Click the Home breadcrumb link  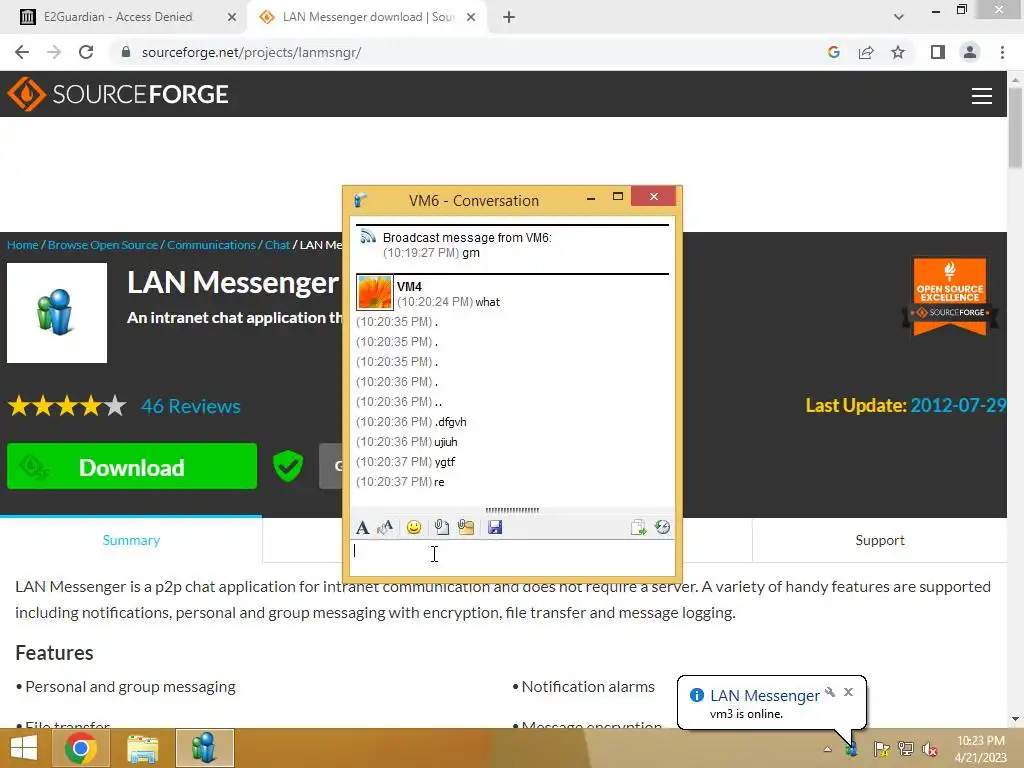coord(23,245)
